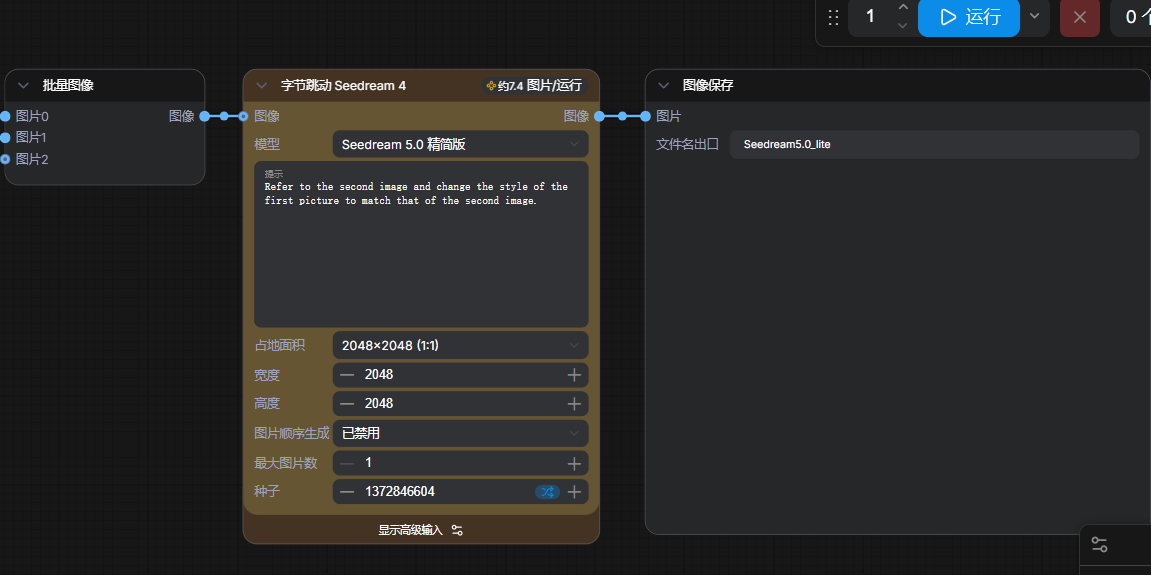Click the settings sliders icon bottom-right panel
Screen dimensions: 1151x575
1099,545
